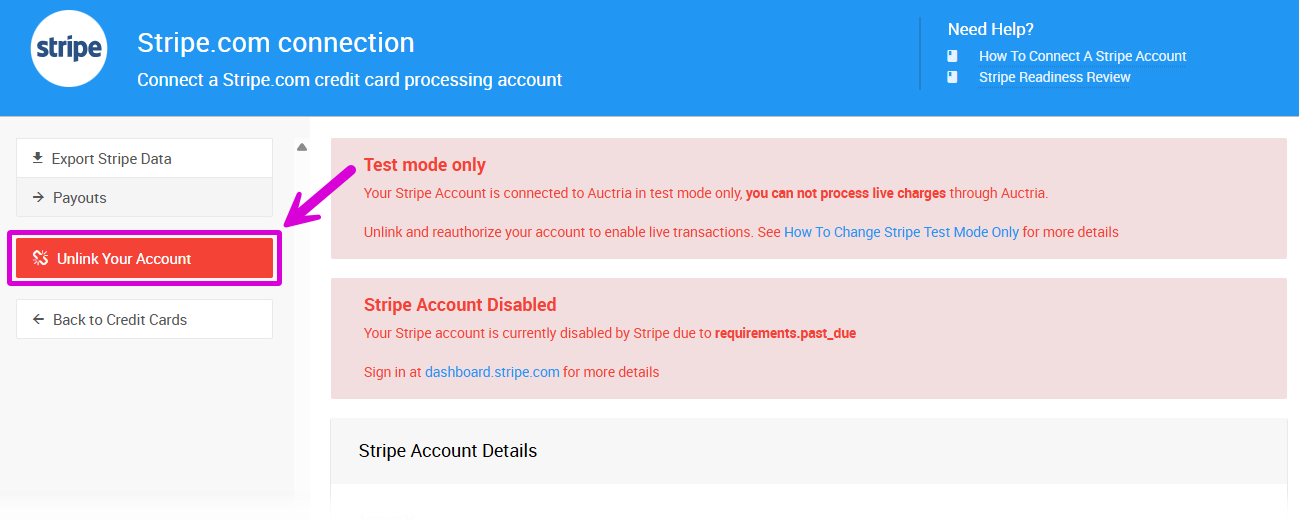
Task: Return via the Back to Credit Cards button
Action: tap(120, 320)
